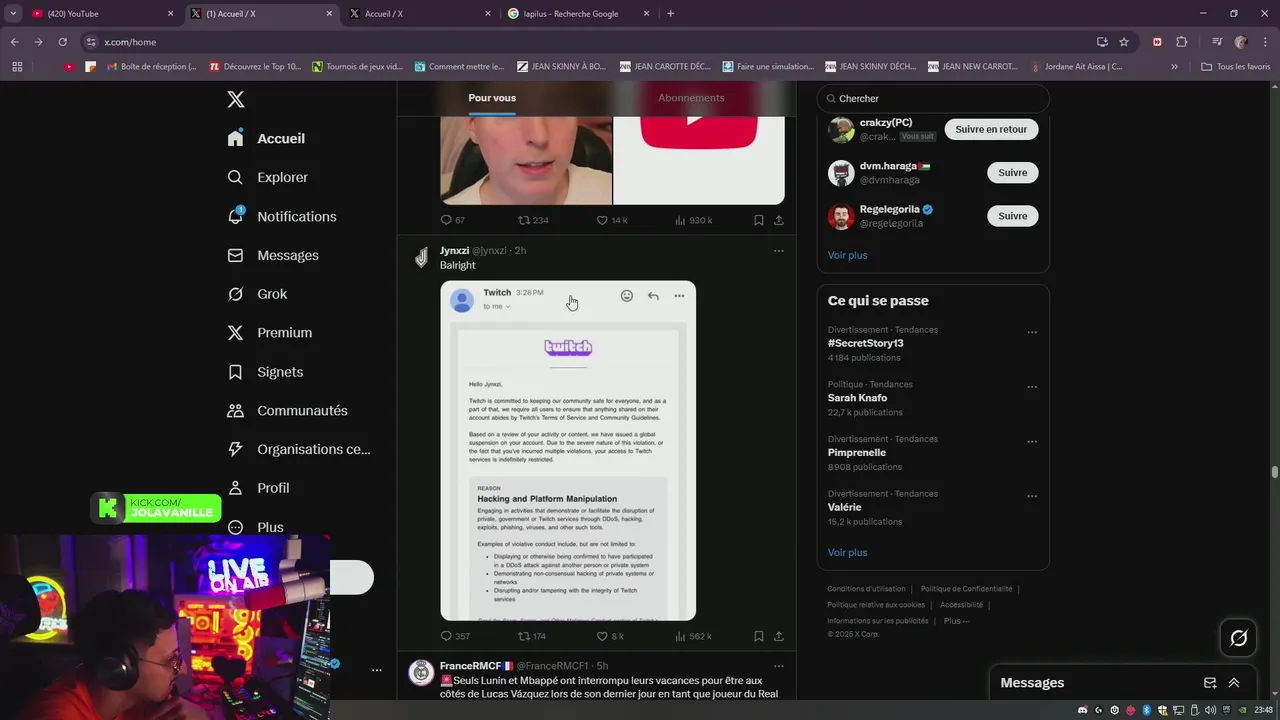Viewport: 1280px width, 720px height.
Task: Open Sarah Knafo trend
Action: click(x=857, y=398)
